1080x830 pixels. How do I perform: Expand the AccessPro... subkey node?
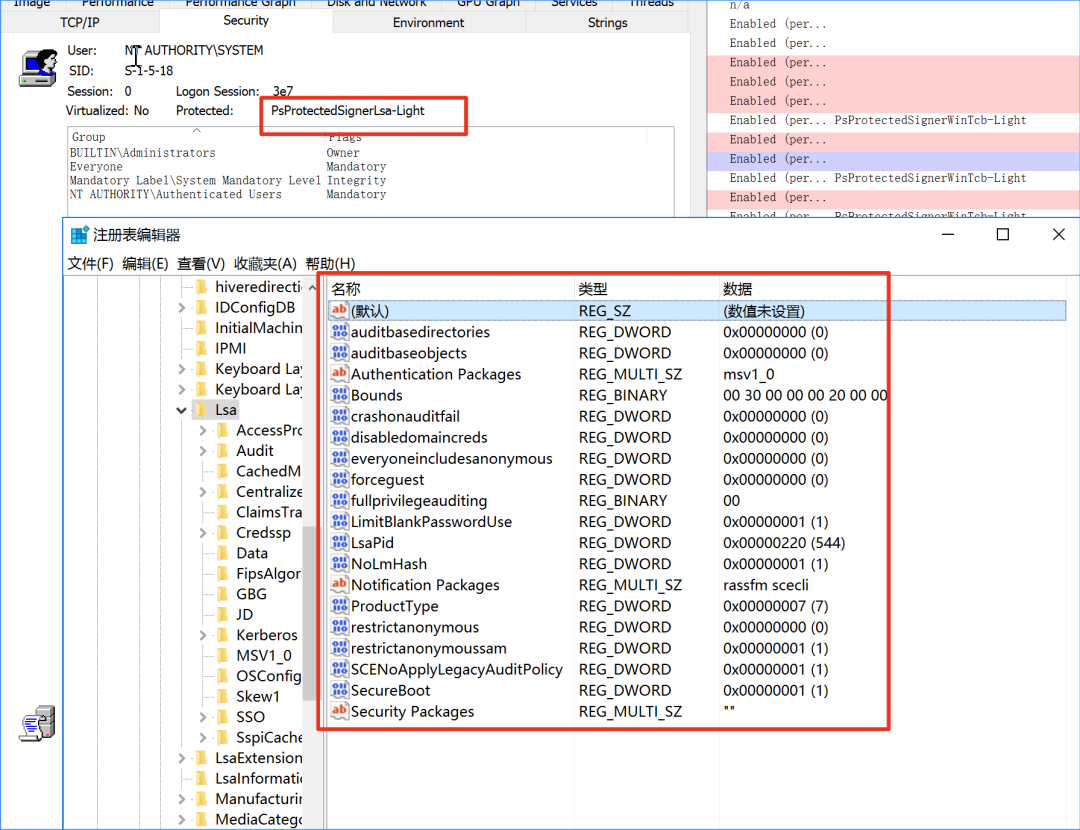pos(203,430)
